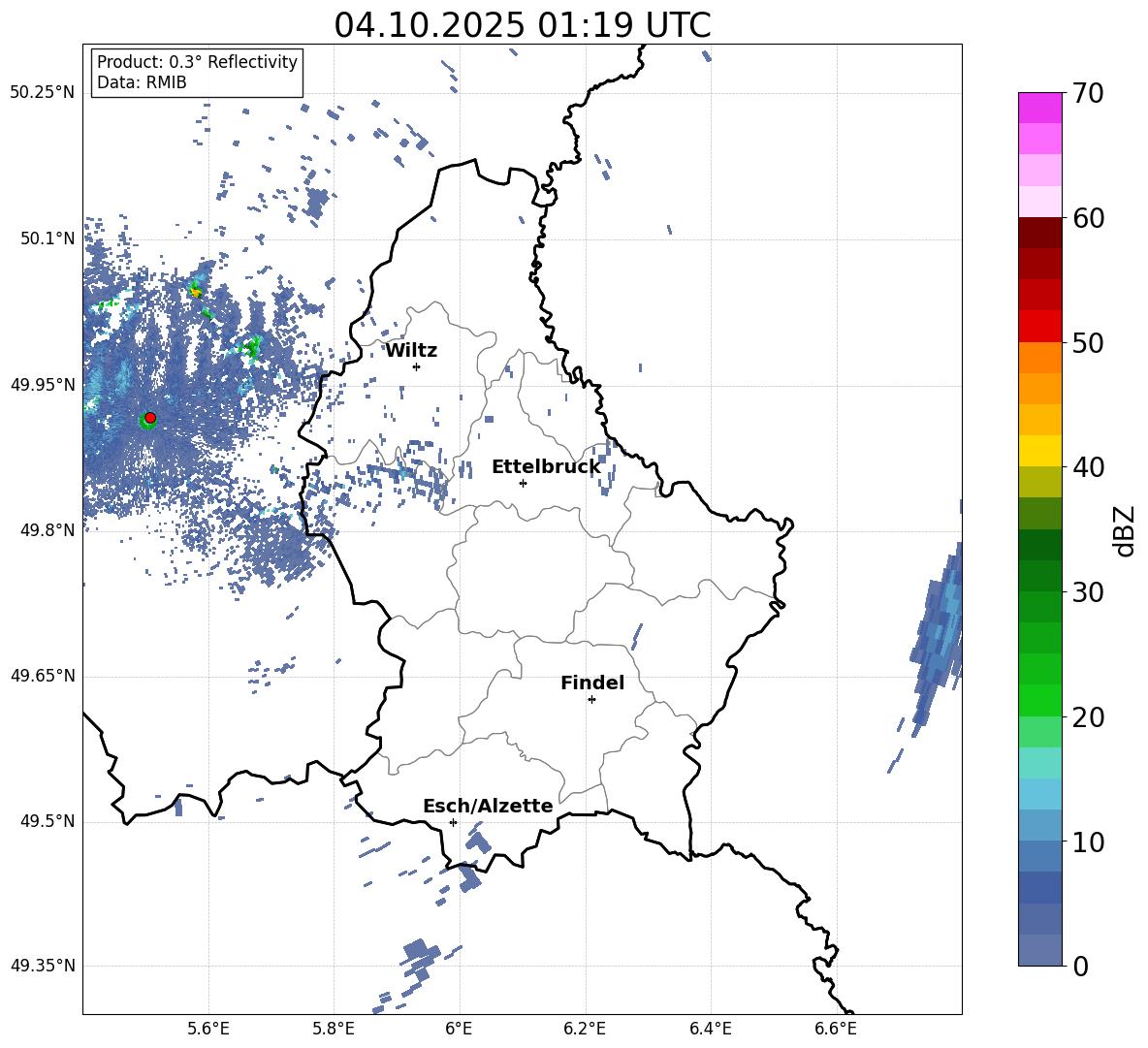Click the 50.25°N latitude label
1148x1048 pixels.
pyautogui.click(x=43, y=93)
